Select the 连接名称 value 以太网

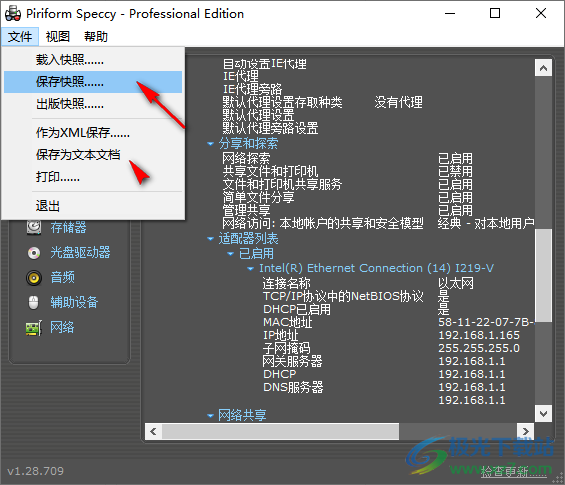pyautogui.click(x=455, y=283)
